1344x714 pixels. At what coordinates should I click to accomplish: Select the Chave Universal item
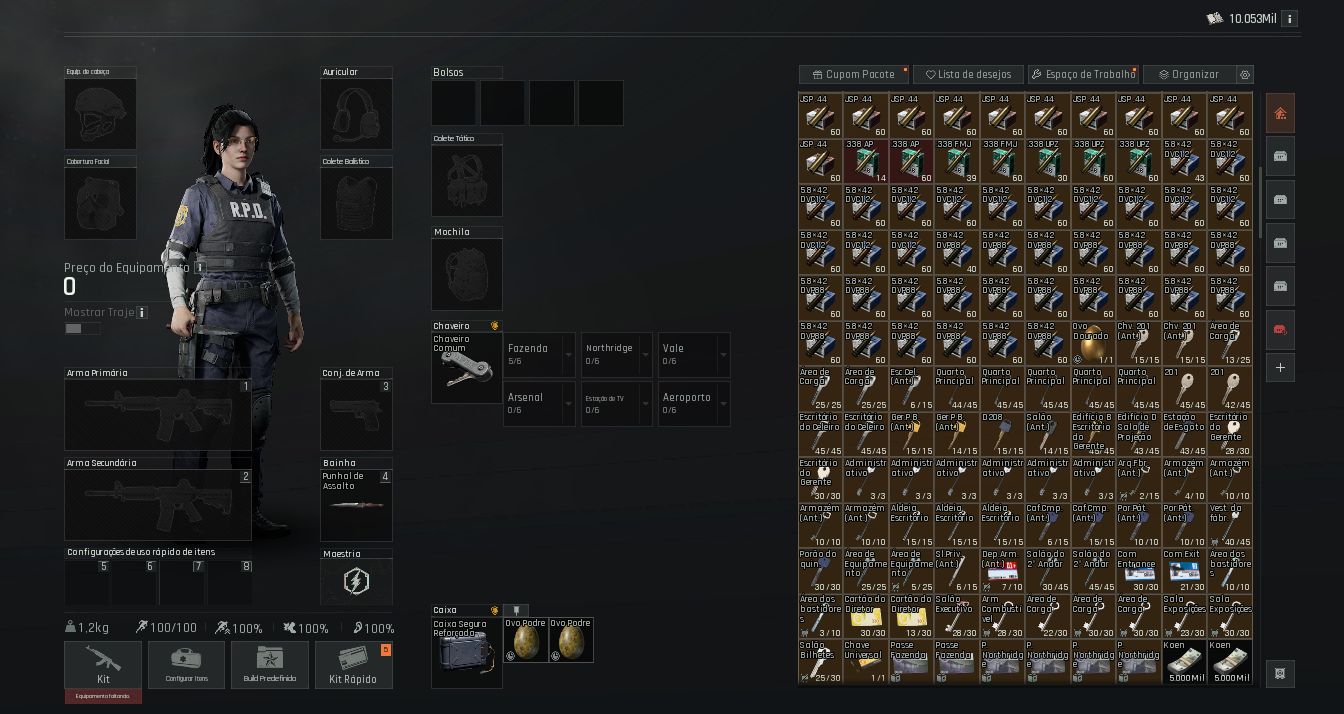[865, 662]
